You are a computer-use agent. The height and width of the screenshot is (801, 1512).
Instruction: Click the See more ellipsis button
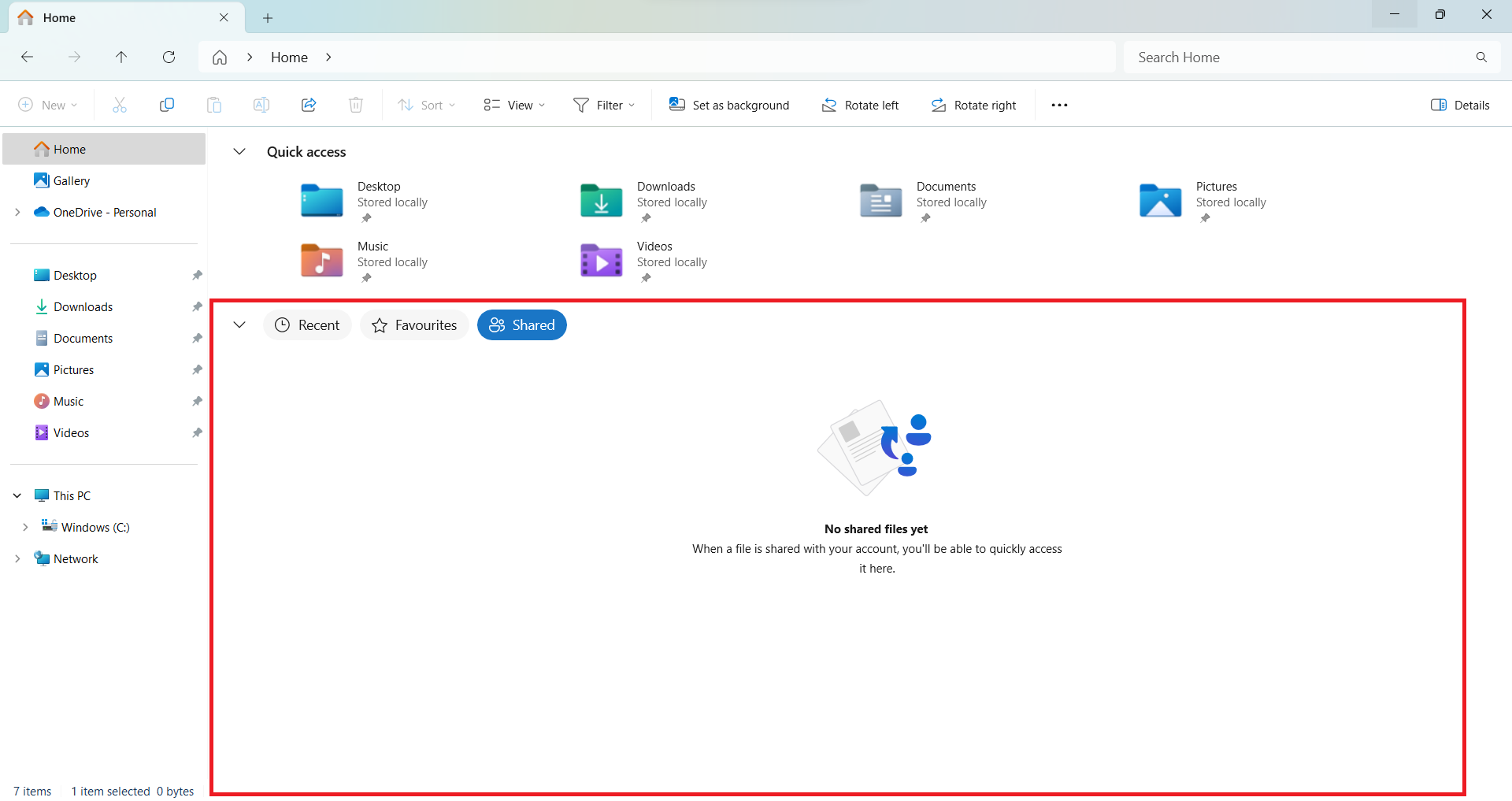point(1058,104)
